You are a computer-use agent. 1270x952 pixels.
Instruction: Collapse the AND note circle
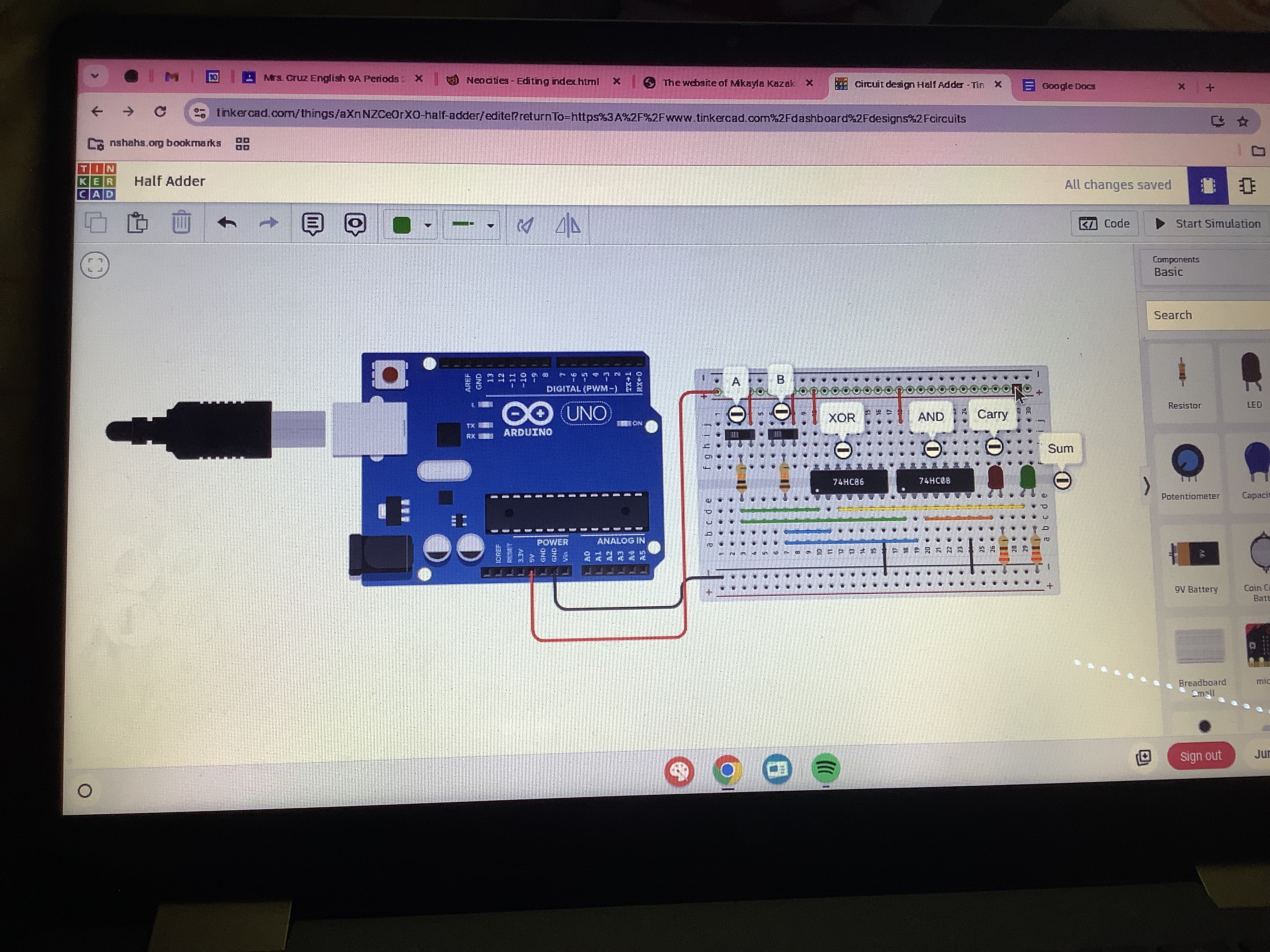click(x=932, y=449)
